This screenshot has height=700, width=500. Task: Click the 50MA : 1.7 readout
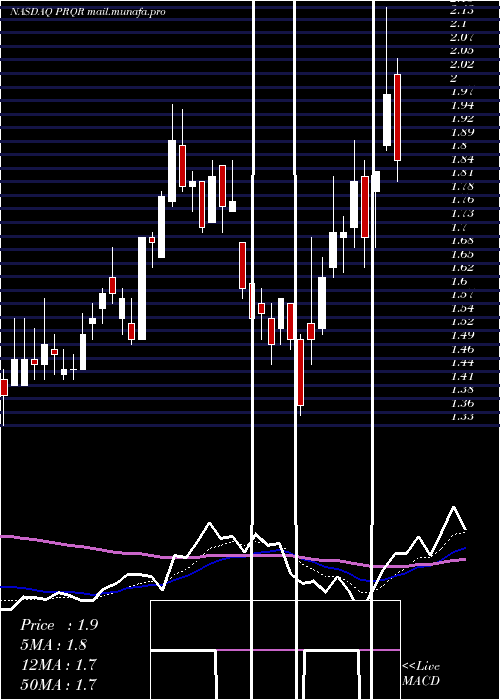(x=58, y=684)
